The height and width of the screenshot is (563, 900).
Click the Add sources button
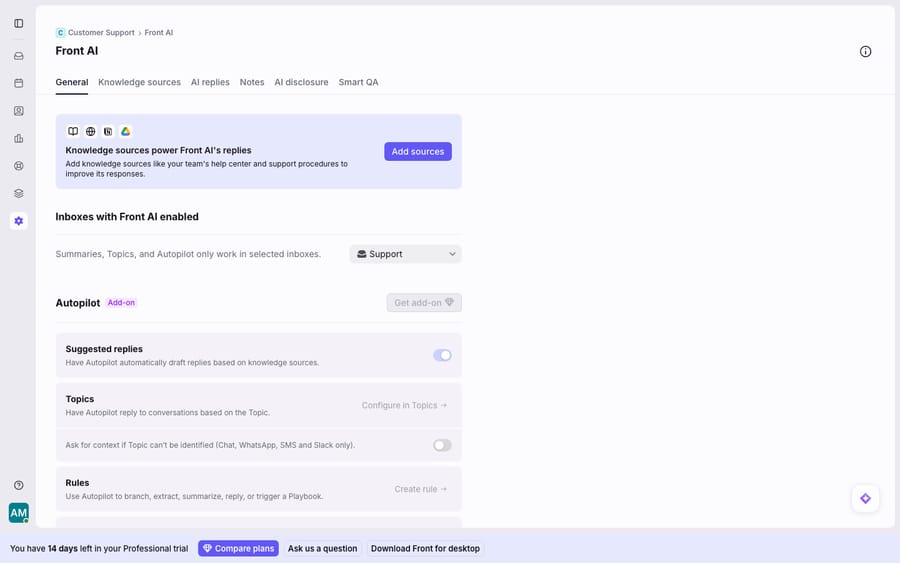point(418,152)
